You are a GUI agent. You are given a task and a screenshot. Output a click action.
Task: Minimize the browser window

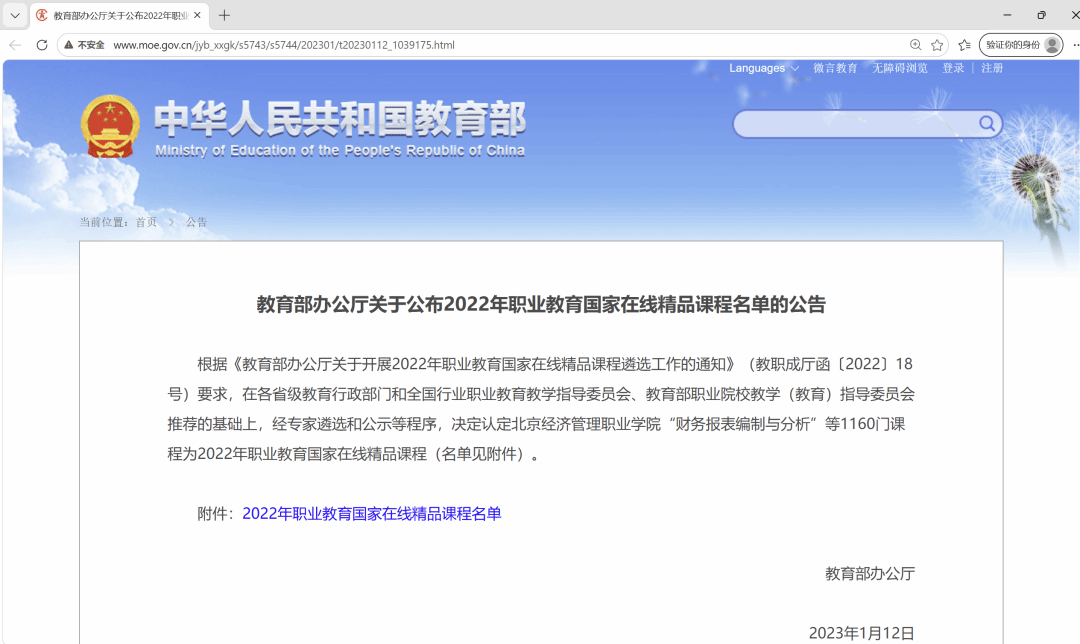click(1007, 15)
